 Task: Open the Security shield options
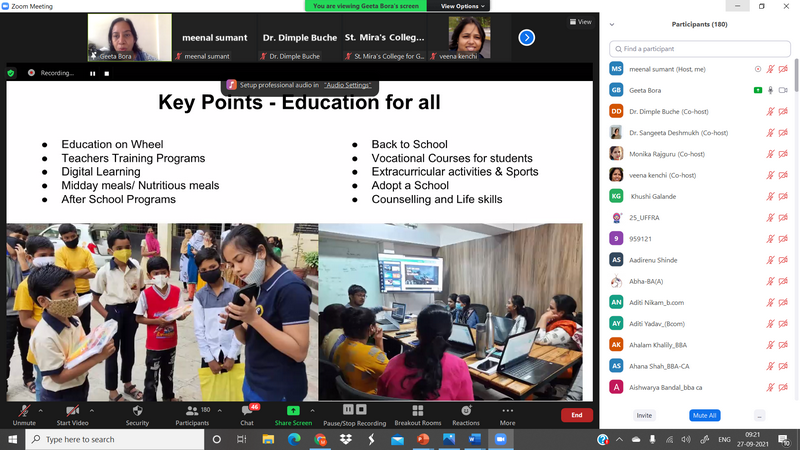tap(137, 412)
